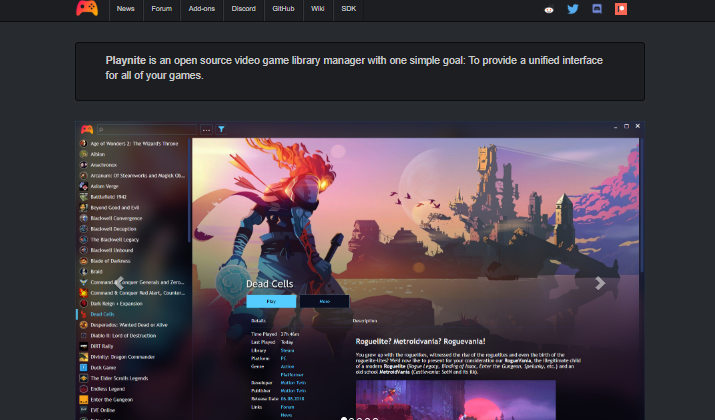Image resolution: width=715 pixels, height=420 pixels.
Task: Click the 06.08.2018 release date link
Action: 292,399
